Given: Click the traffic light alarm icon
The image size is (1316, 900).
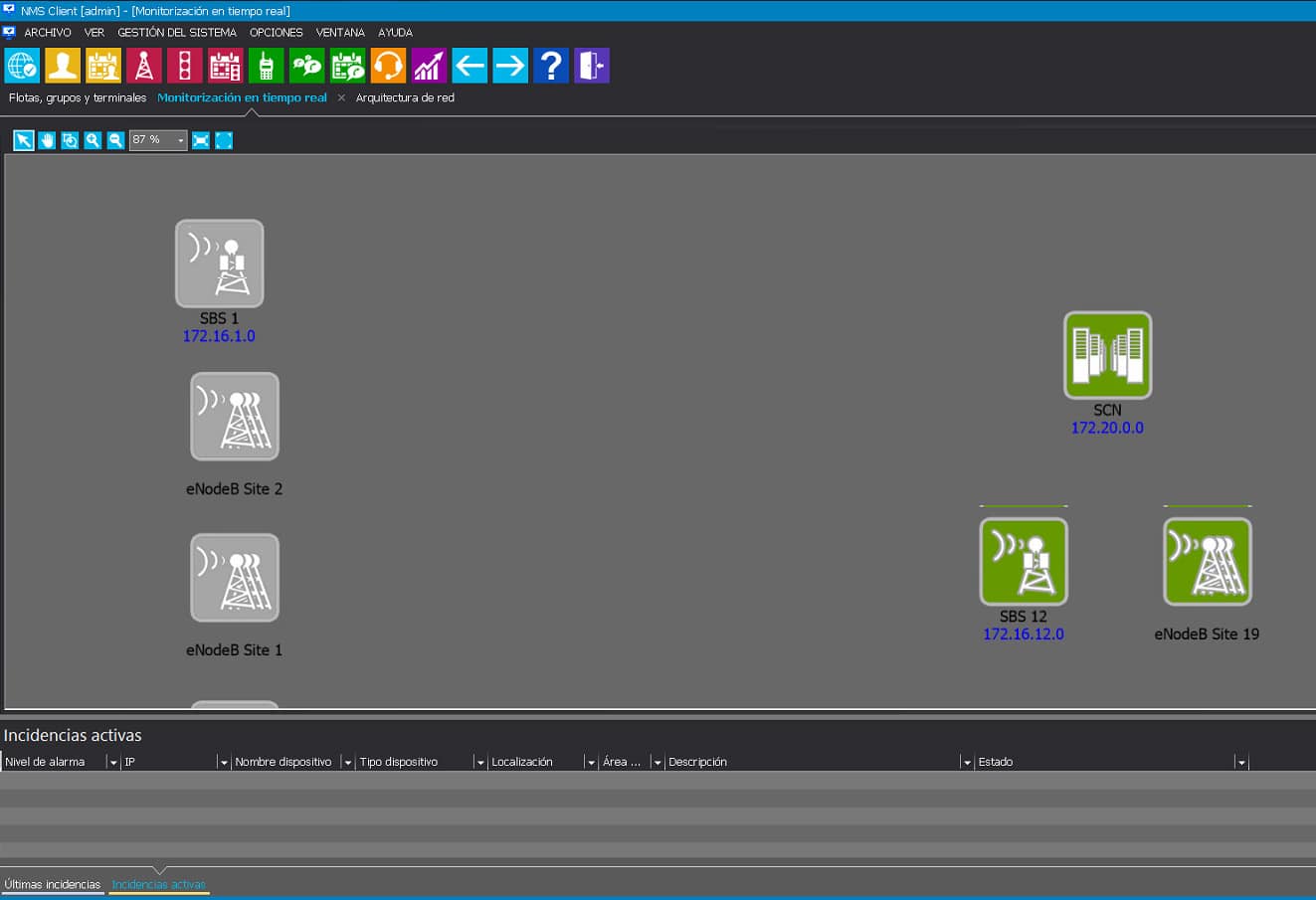Looking at the screenshot, I should 184,66.
